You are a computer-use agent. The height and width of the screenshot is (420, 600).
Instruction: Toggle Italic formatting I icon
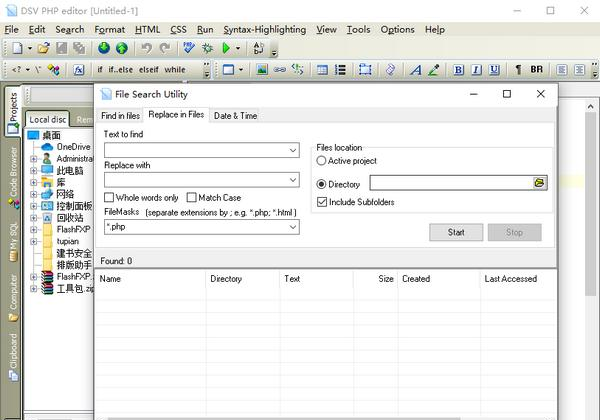pos(476,70)
